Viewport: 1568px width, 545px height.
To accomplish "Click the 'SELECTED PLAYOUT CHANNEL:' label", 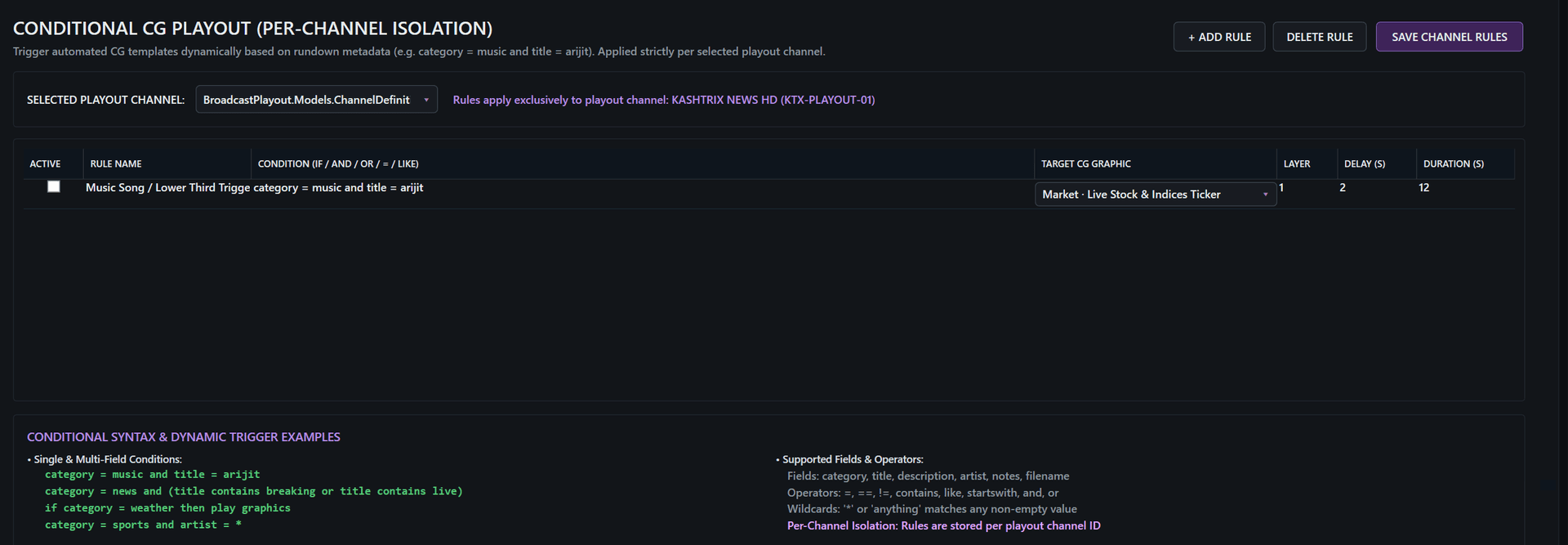I will (x=106, y=100).
